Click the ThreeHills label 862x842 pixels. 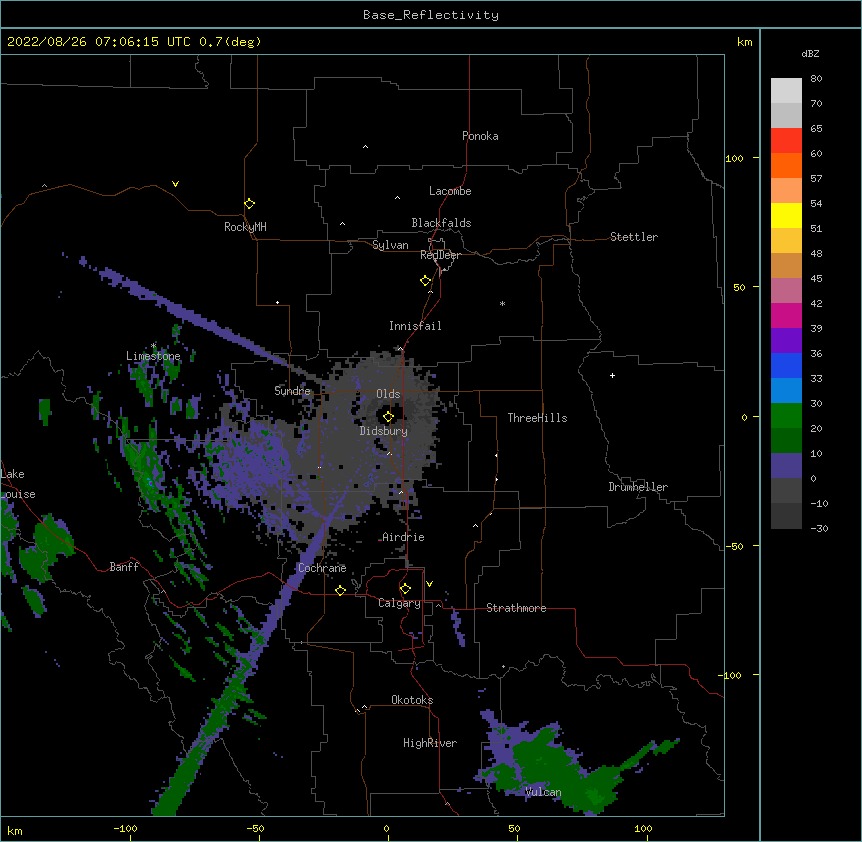537,418
